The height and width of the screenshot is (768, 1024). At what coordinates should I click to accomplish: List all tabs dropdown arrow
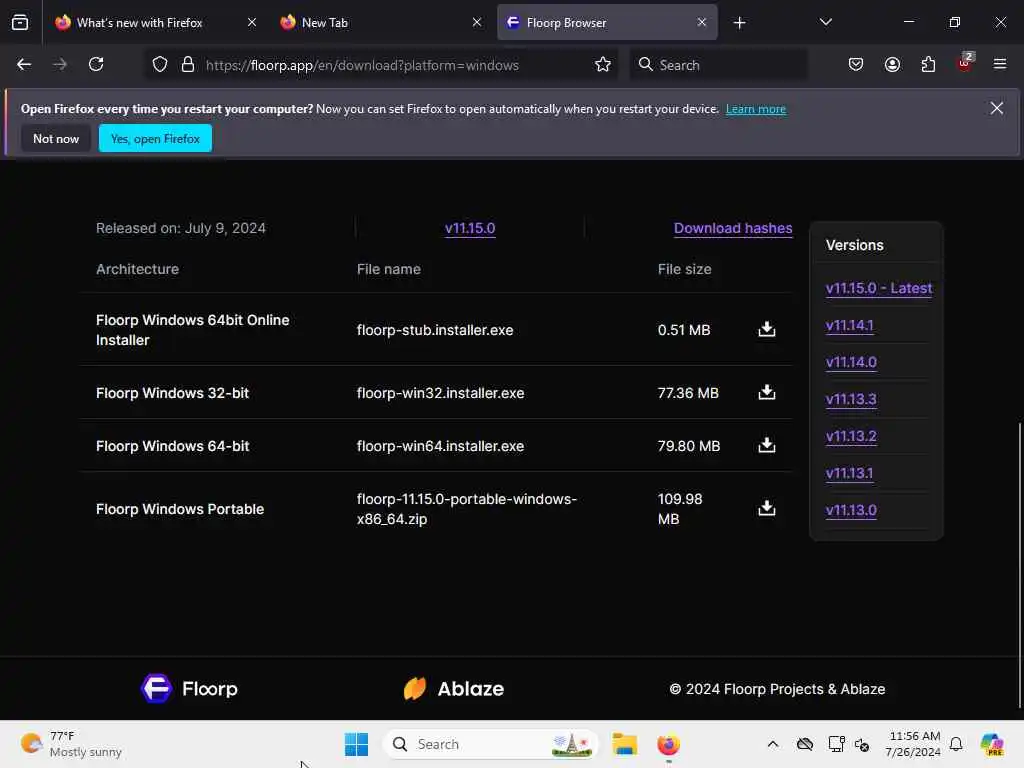(825, 22)
